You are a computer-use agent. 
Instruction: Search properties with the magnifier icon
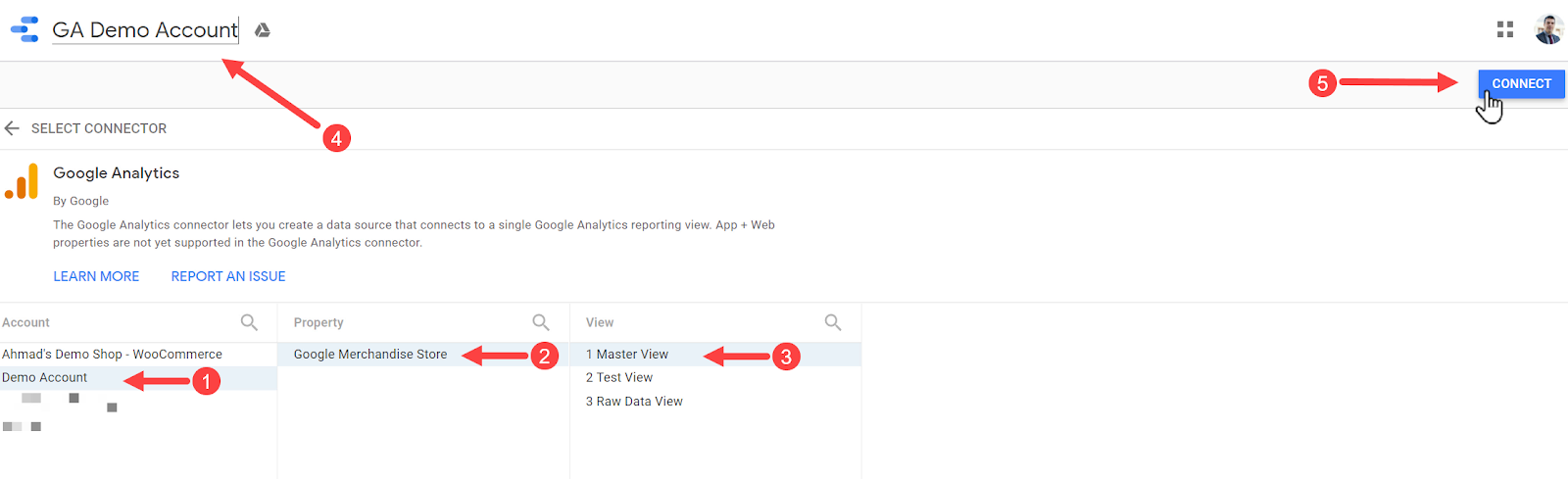click(541, 322)
